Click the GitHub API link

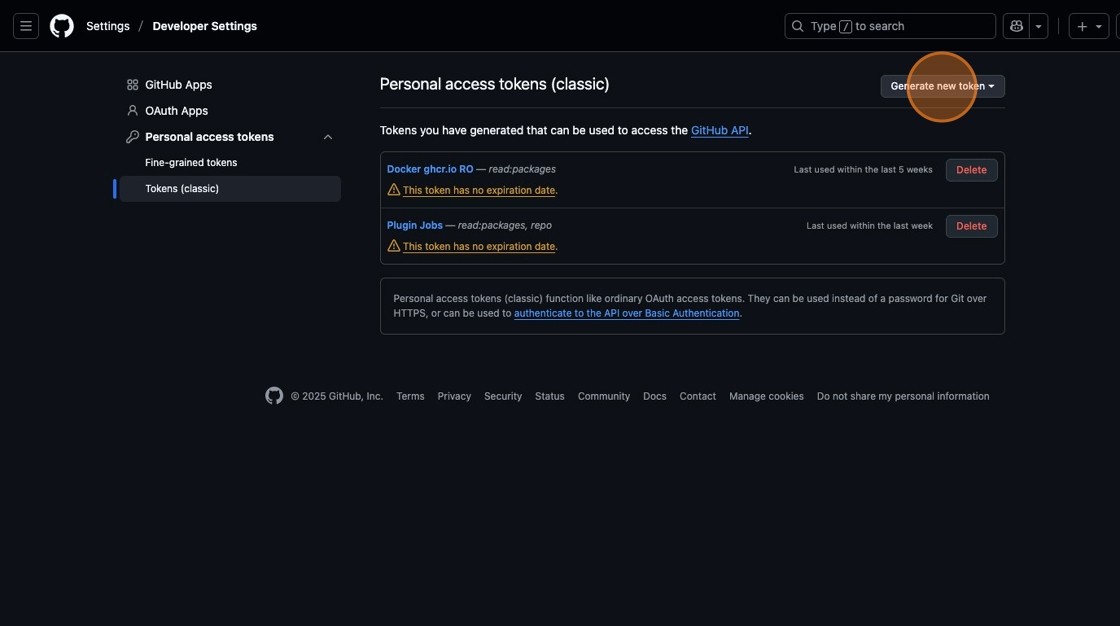[719, 130]
